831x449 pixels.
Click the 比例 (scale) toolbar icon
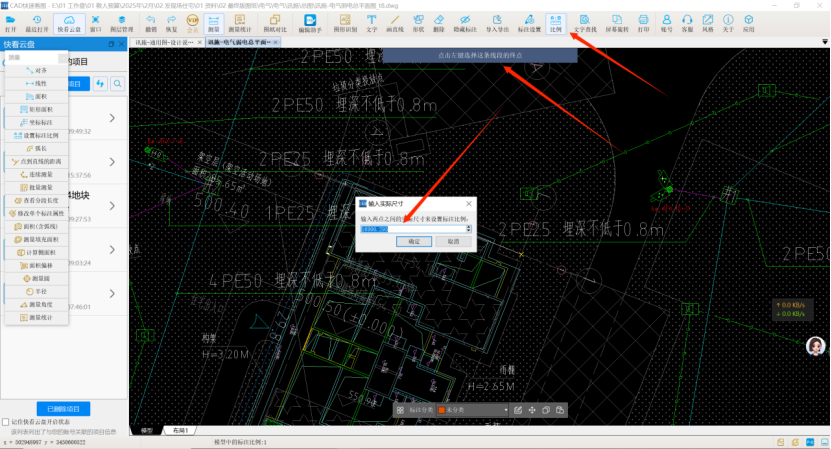point(556,23)
